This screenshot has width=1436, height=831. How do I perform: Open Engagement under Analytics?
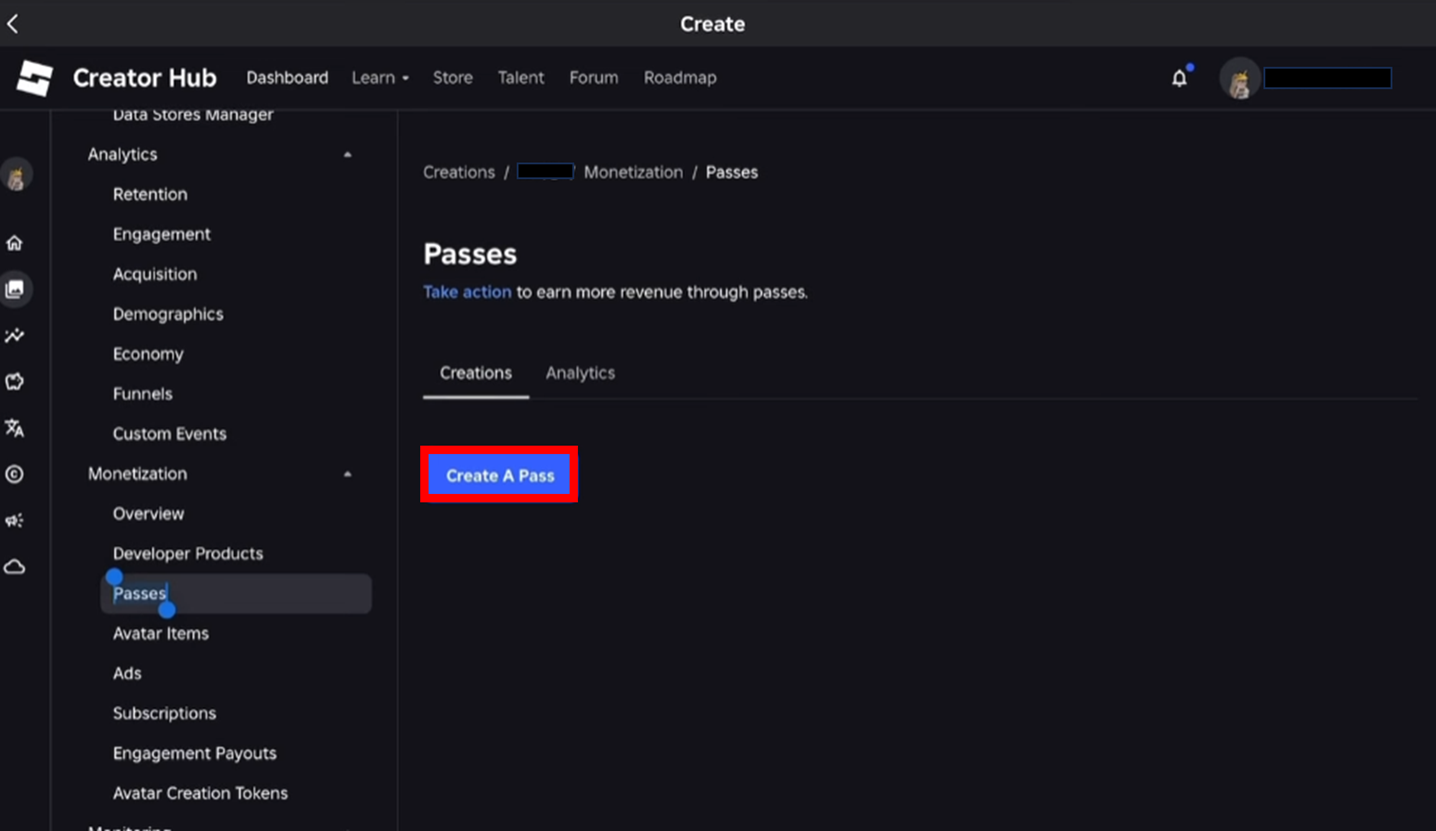coord(162,234)
